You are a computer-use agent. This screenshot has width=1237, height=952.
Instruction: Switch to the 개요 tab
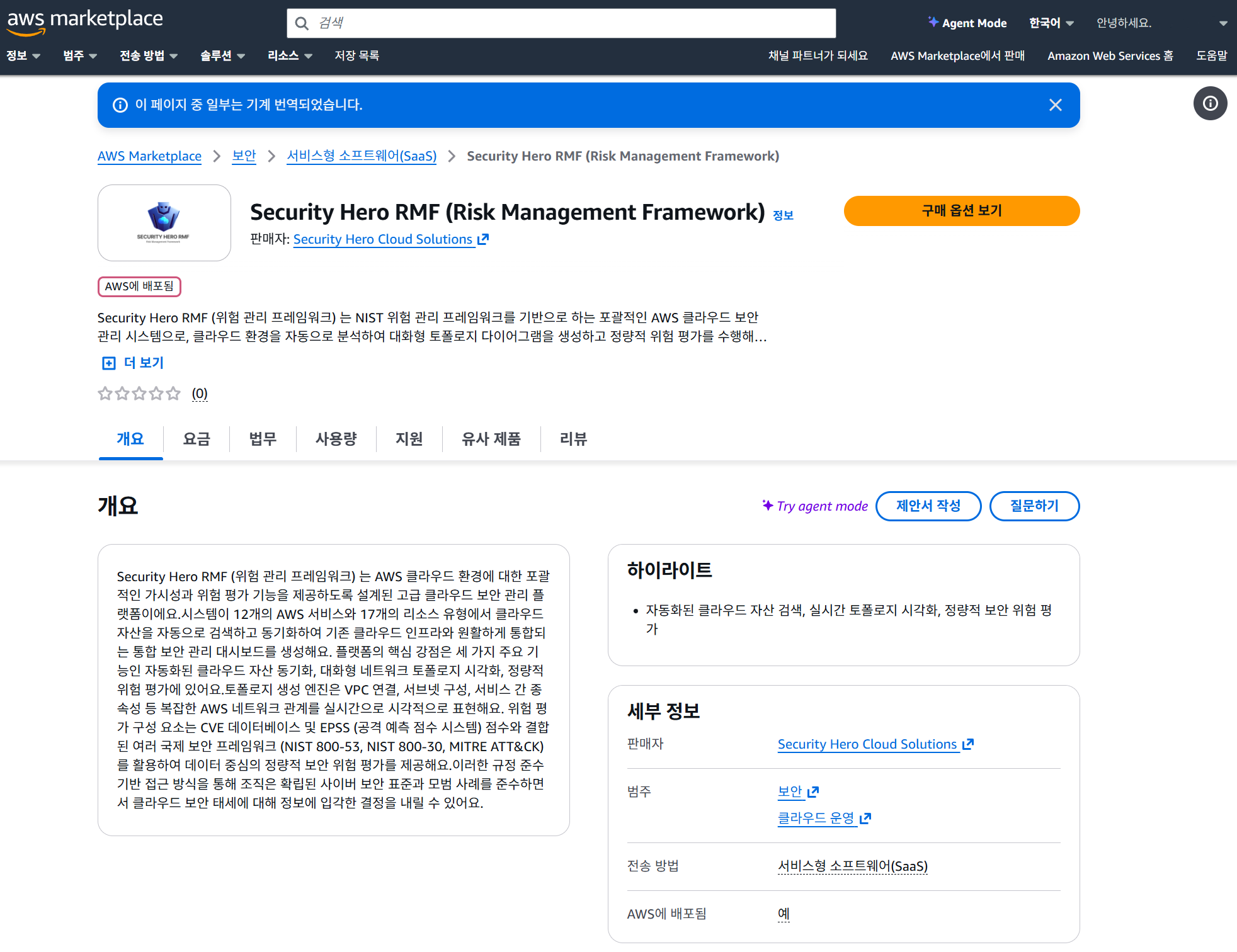[x=130, y=439]
